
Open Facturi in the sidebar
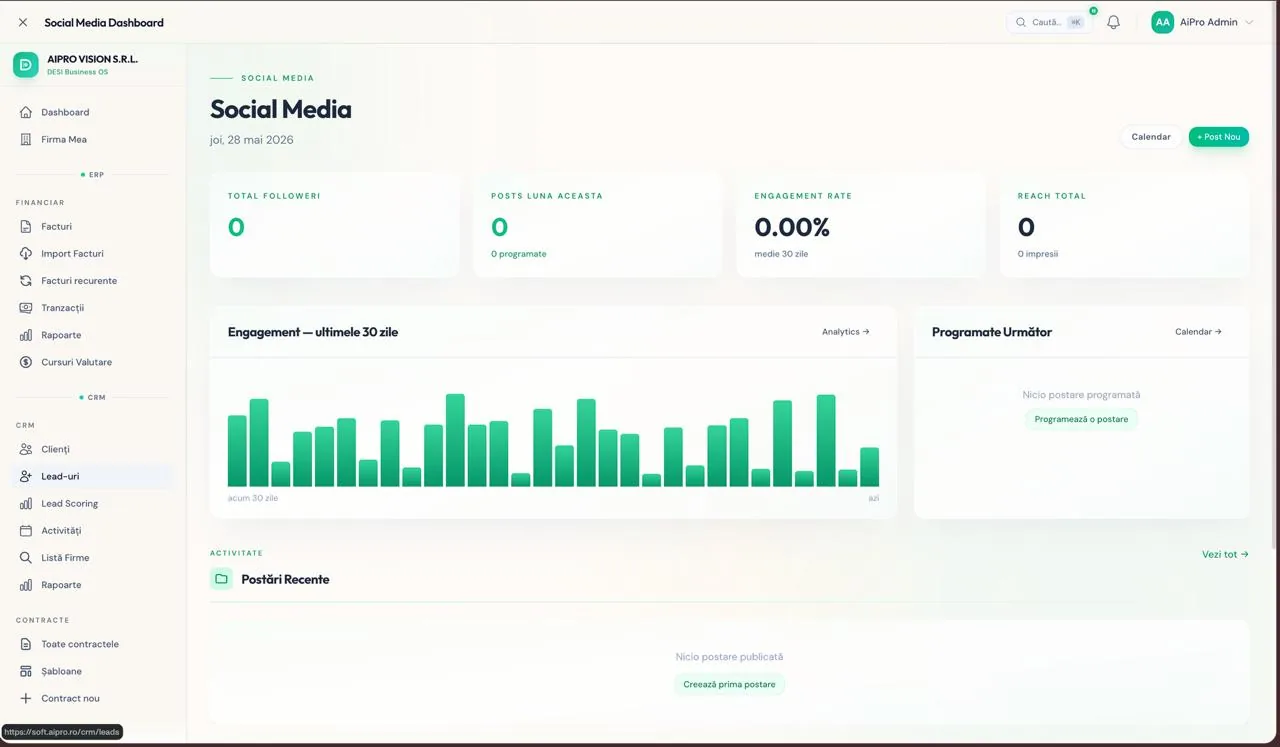click(93, 226)
